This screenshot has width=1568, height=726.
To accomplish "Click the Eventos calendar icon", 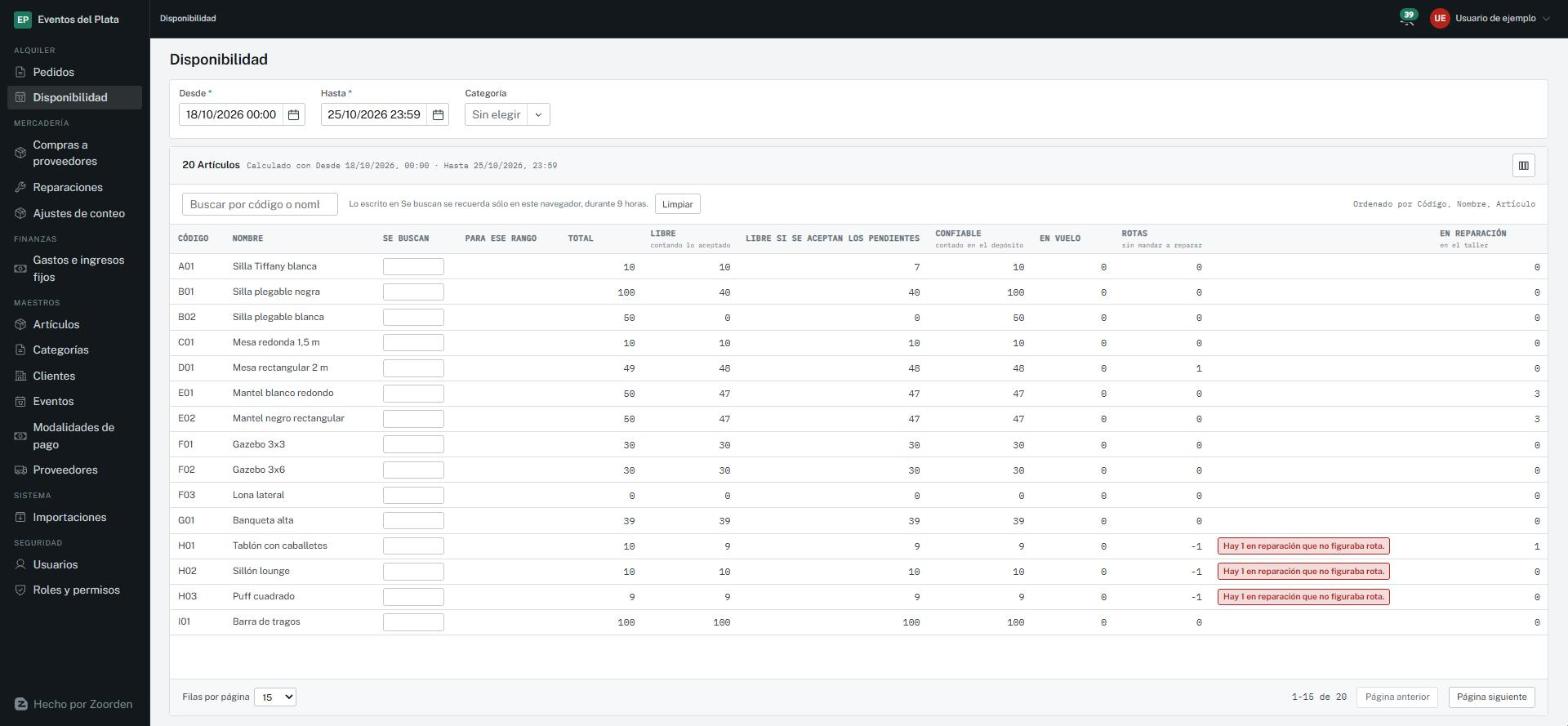I will (x=21, y=401).
